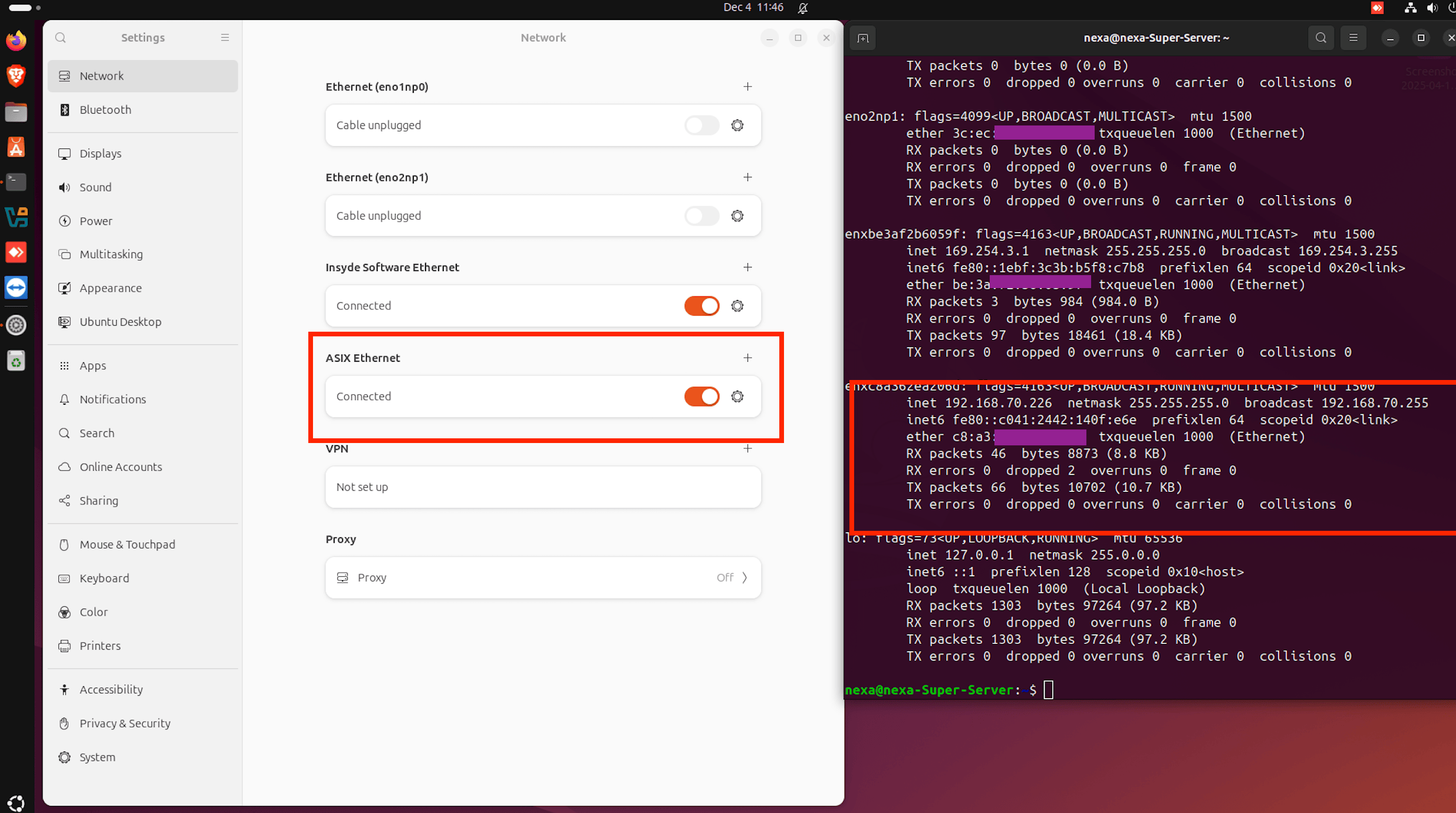This screenshot has height=813, width=1456.
Task: Open eno1np0 connection gear settings
Action: (737, 125)
